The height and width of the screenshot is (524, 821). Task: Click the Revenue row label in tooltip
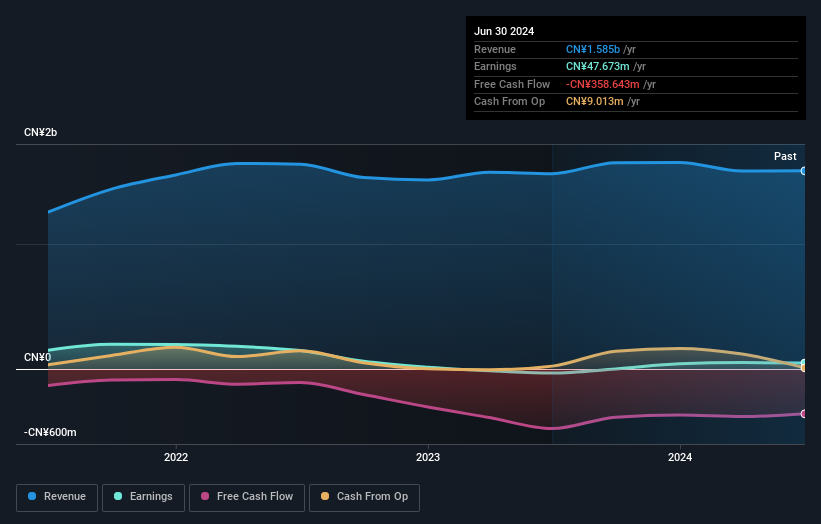(495, 49)
